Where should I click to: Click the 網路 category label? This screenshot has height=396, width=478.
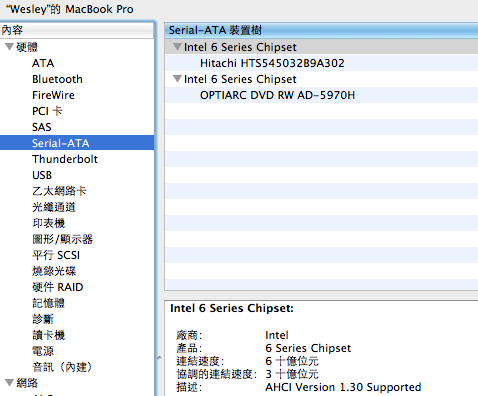27,383
